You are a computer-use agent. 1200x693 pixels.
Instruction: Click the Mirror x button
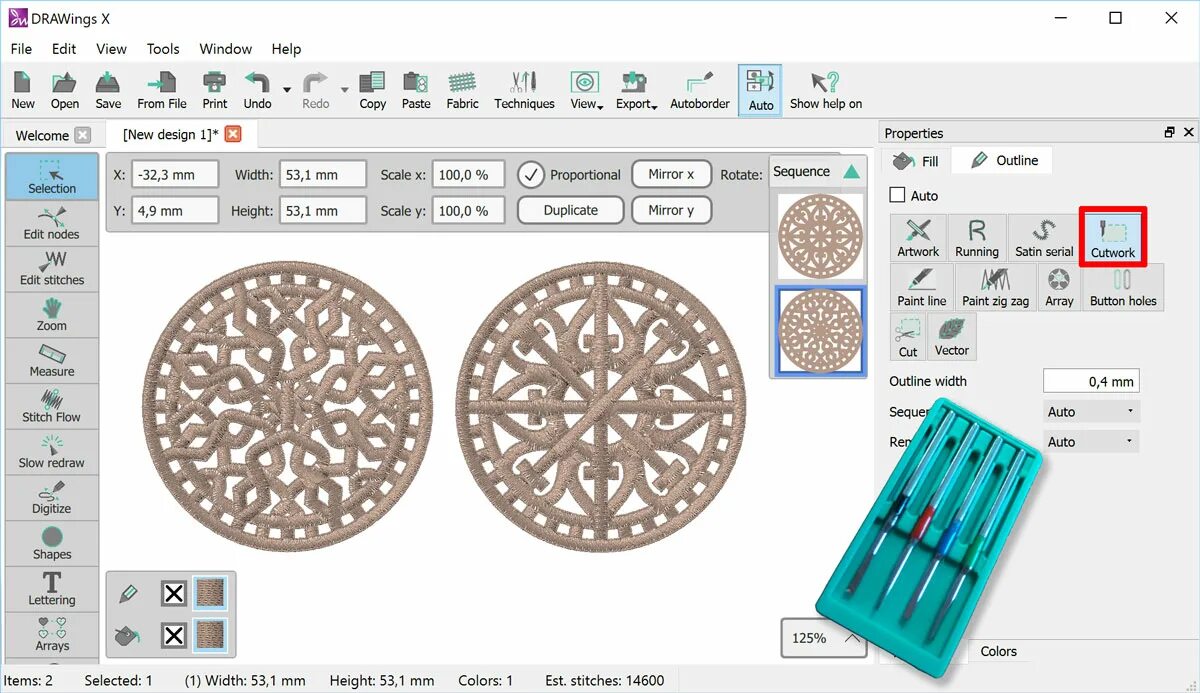click(671, 174)
